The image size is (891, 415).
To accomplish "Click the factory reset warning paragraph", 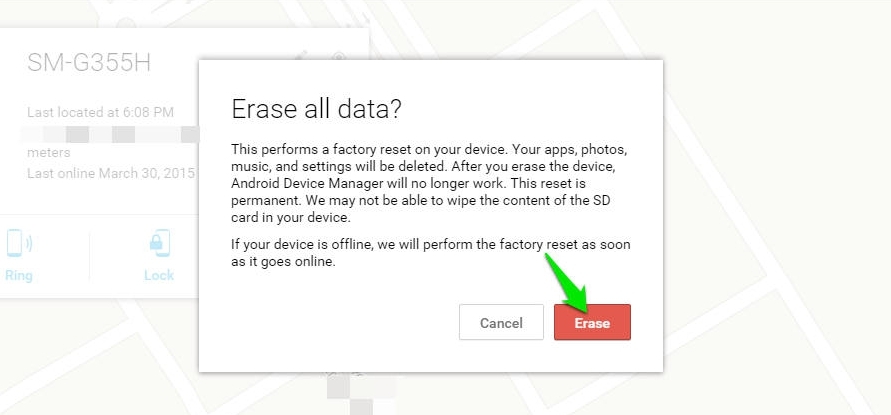I will [431, 184].
